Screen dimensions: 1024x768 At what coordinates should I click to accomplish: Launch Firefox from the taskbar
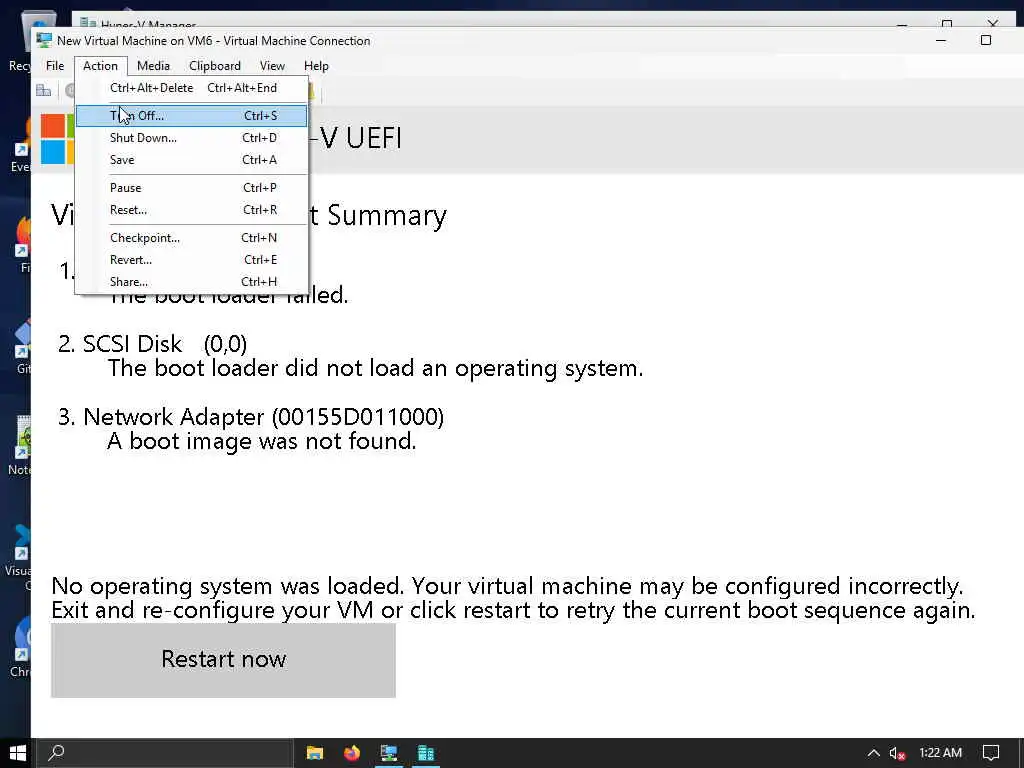coord(352,753)
